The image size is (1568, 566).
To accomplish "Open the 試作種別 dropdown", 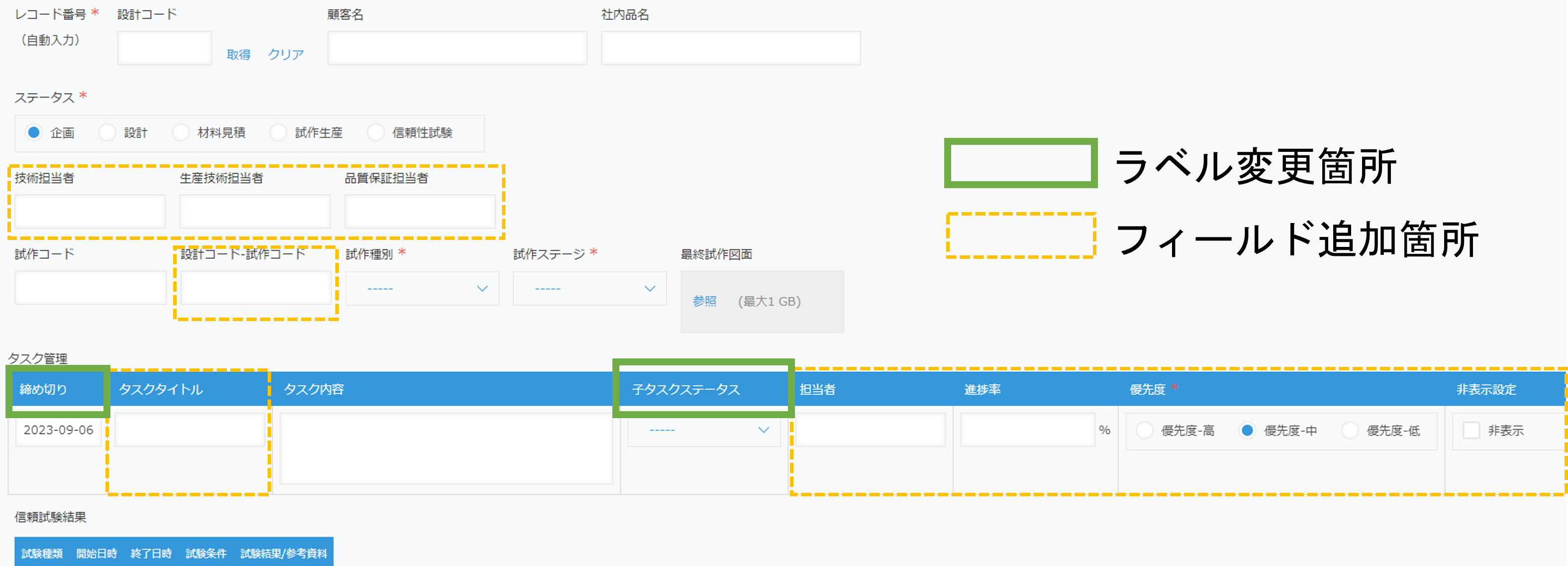I will coord(422,288).
